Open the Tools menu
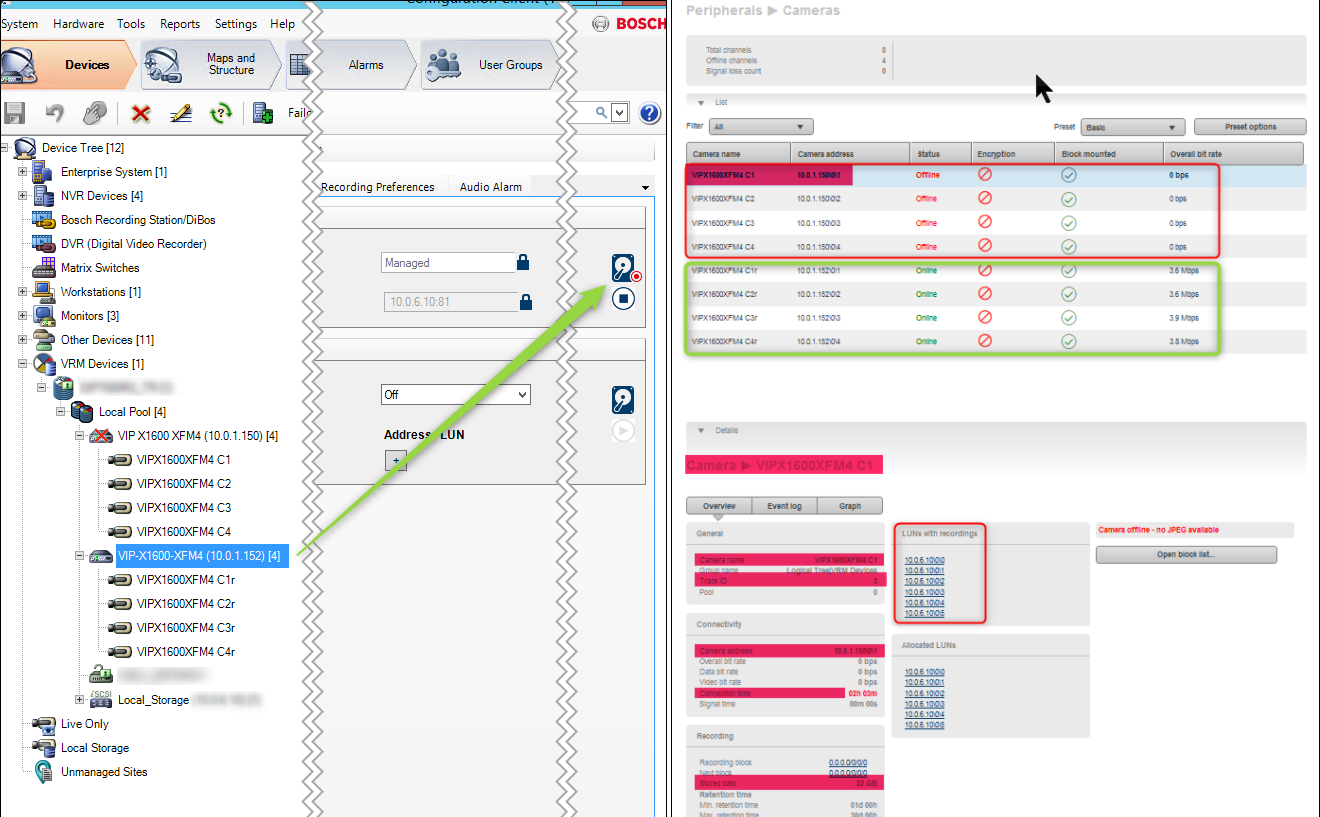Viewport: 1320px width, 817px height. click(131, 24)
